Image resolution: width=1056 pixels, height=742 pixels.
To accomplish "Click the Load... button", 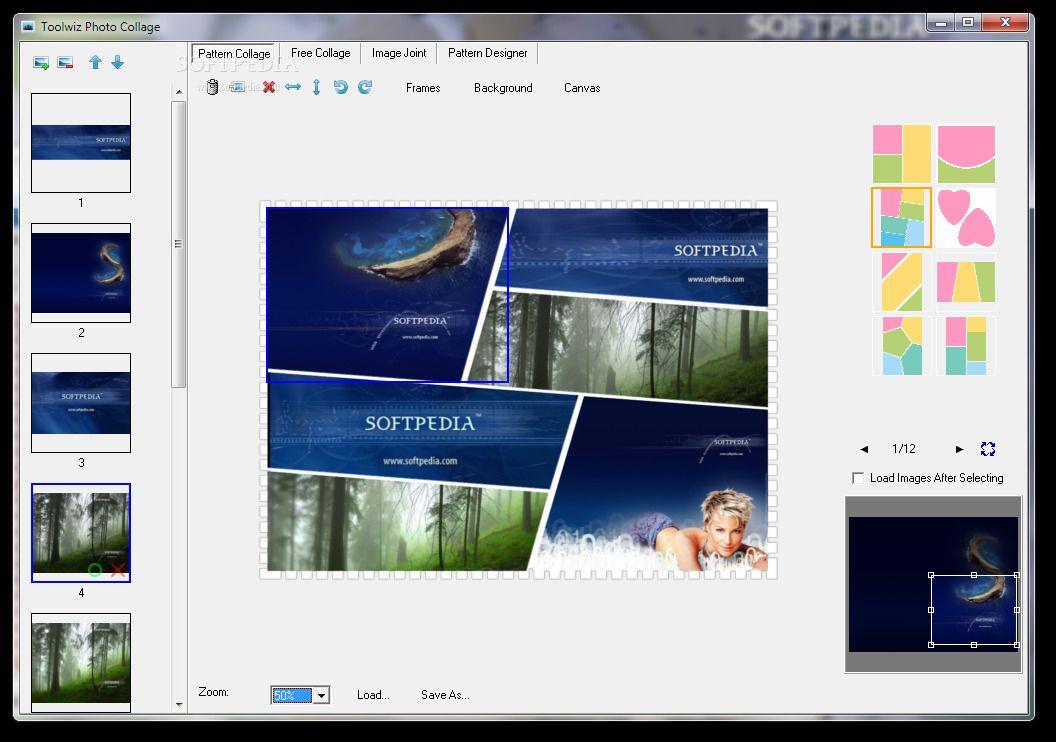I will pyautogui.click(x=373, y=695).
